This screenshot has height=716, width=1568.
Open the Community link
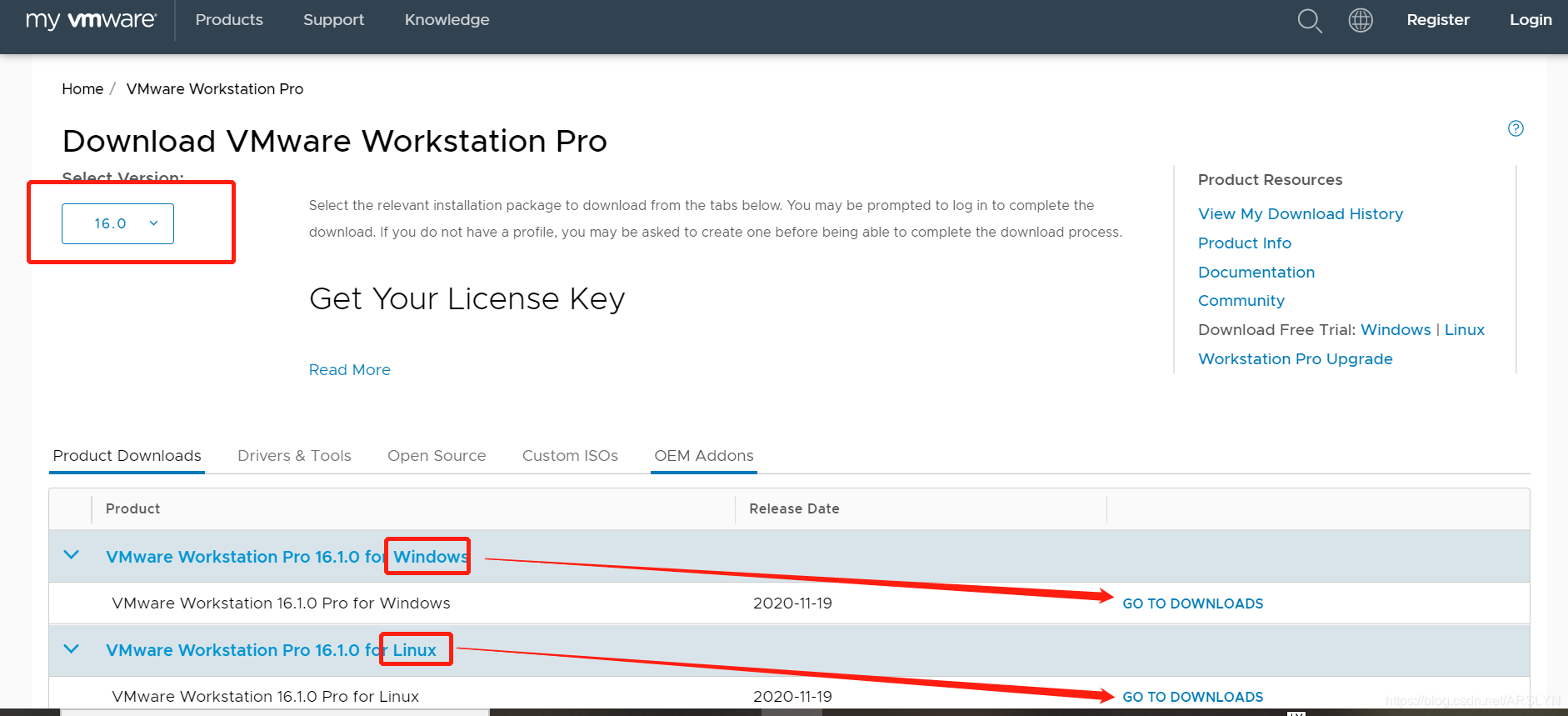point(1241,301)
